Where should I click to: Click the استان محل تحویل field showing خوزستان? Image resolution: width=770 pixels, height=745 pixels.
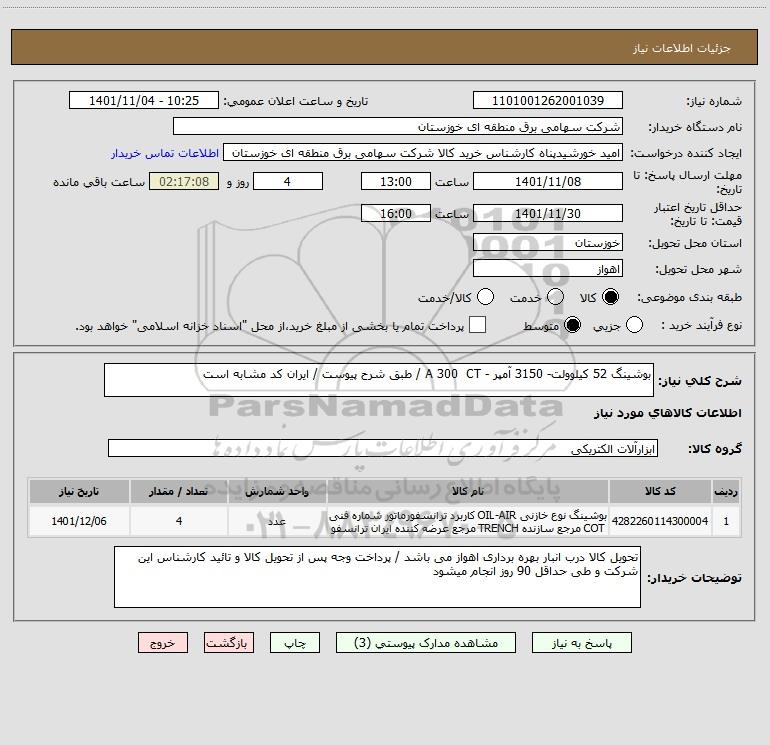click(547, 242)
